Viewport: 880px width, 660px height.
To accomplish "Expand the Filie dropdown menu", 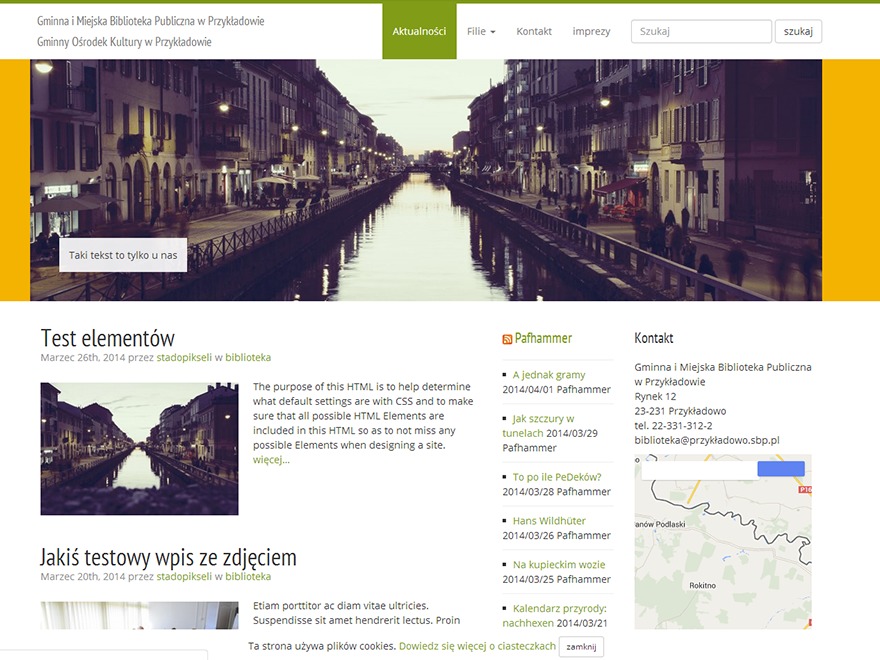I will [481, 31].
